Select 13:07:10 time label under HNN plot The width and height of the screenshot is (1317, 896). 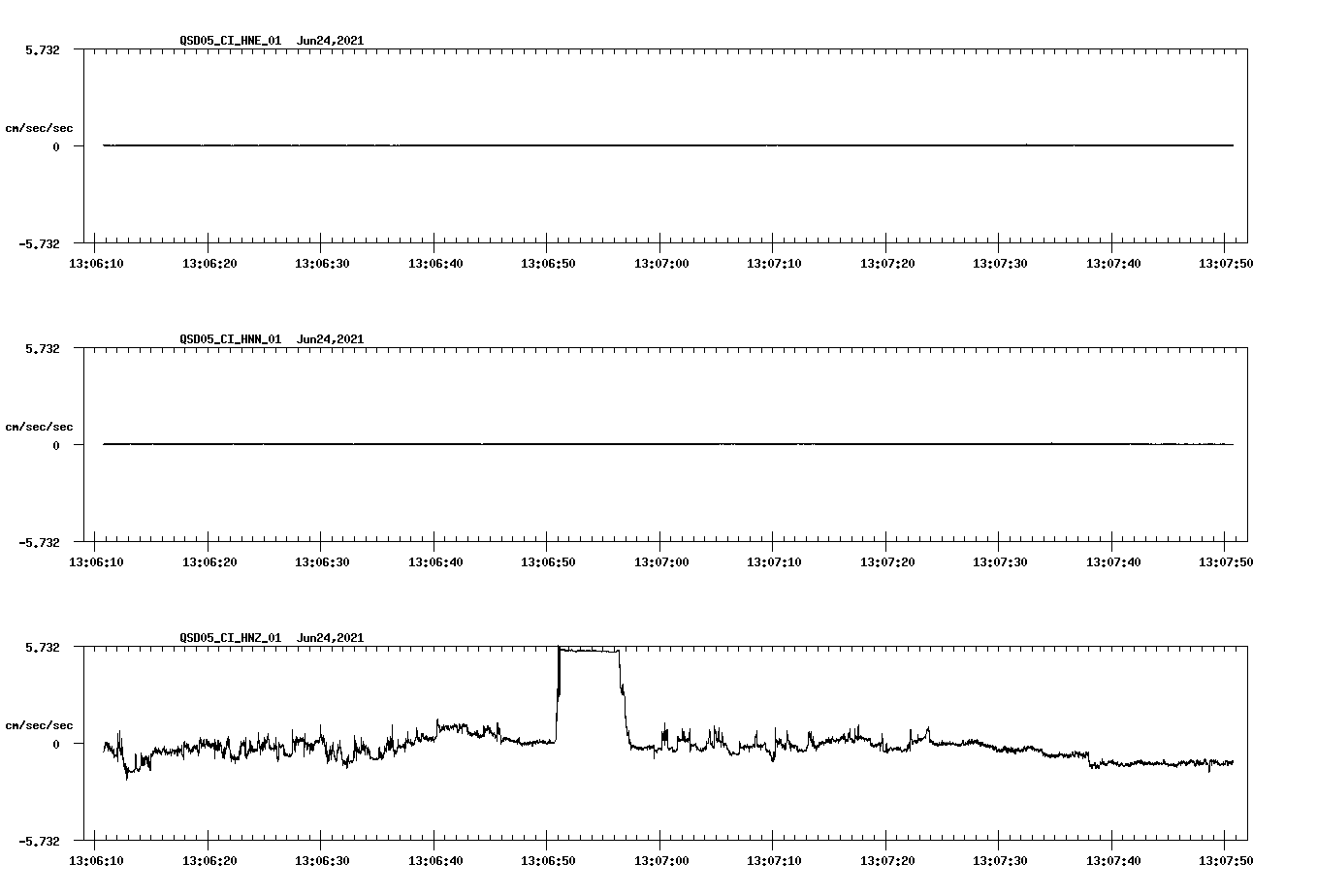tap(774, 561)
